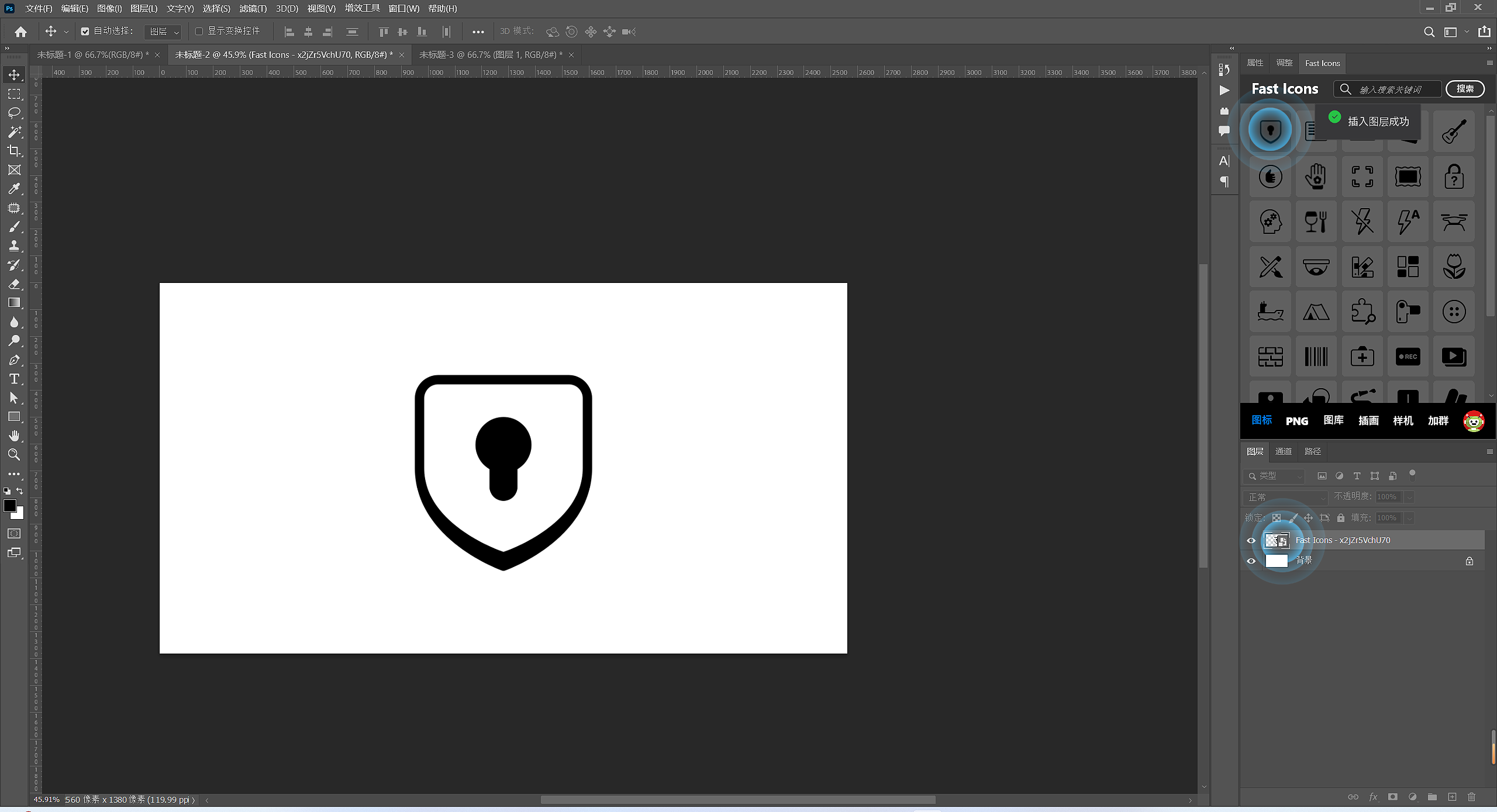Click the foreground color swatch

(x=10, y=506)
